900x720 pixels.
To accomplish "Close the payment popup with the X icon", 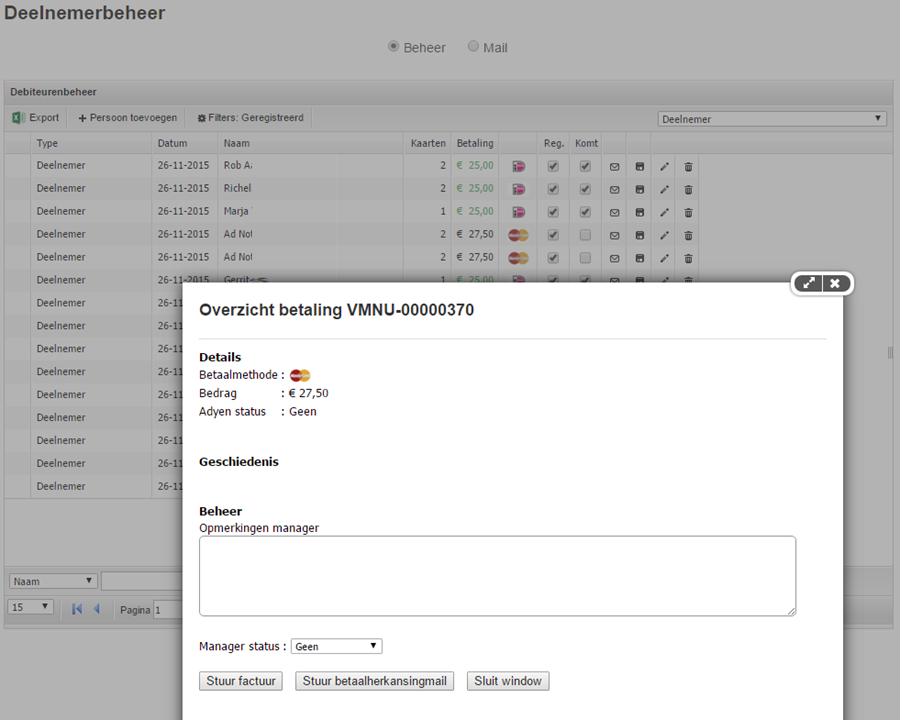I will point(835,284).
